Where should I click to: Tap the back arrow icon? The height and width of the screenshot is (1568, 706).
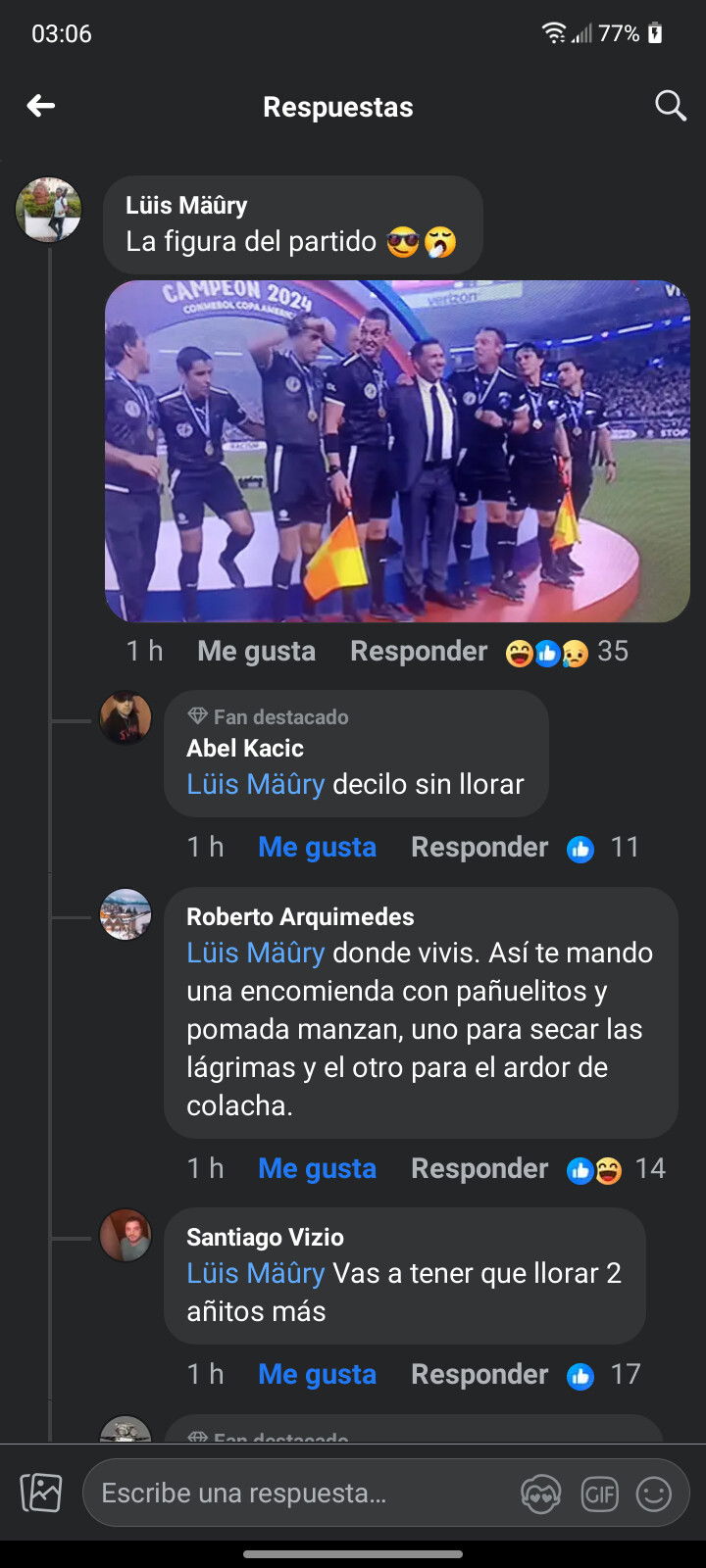(x=40, y=106)
